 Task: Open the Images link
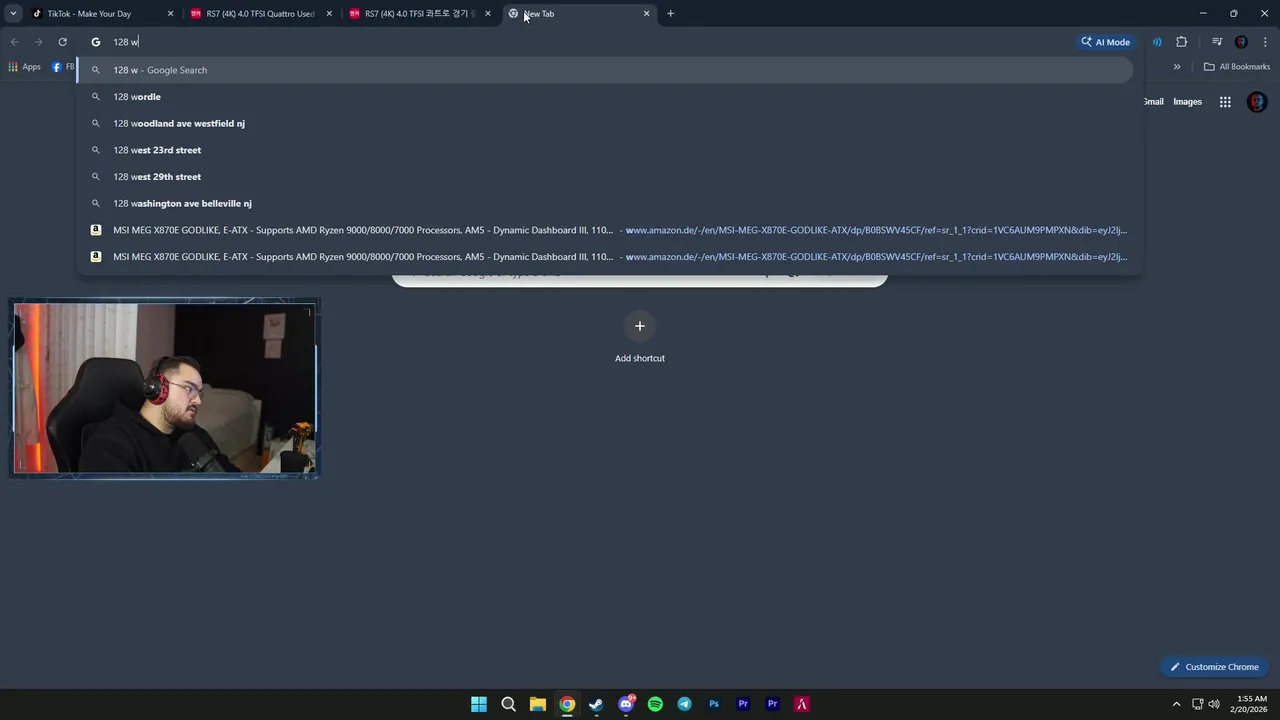pos(1187,102)
